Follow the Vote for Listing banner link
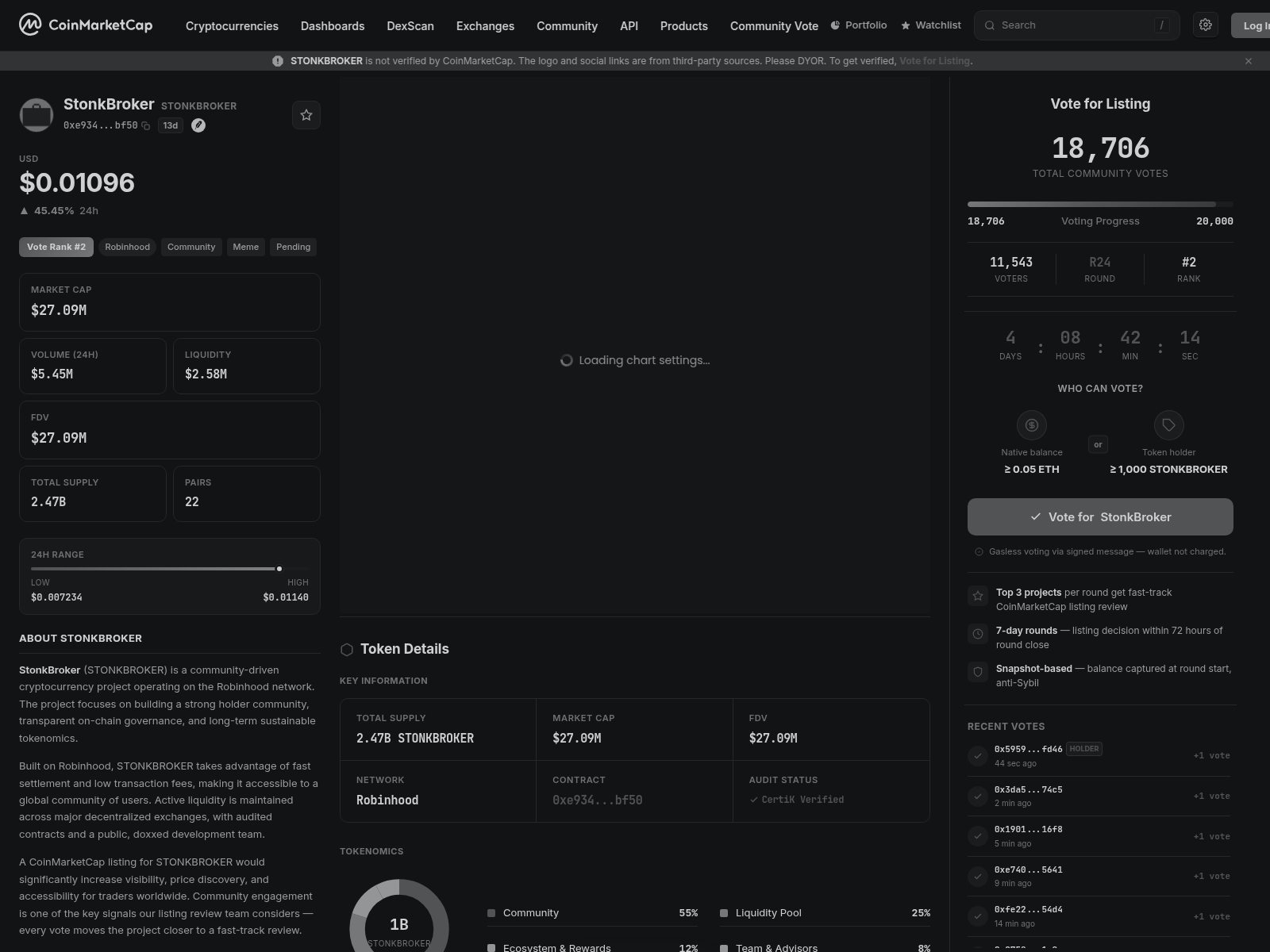 934,61
